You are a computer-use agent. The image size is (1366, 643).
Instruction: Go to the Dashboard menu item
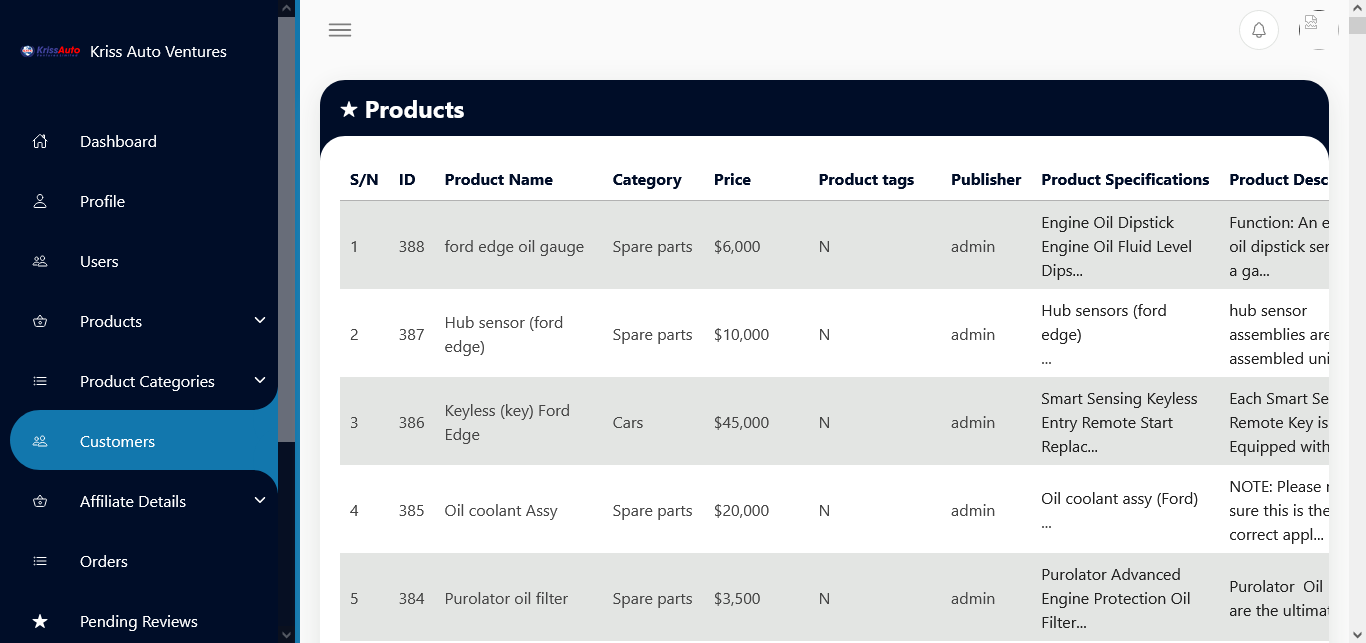click(x=144, y=141)
